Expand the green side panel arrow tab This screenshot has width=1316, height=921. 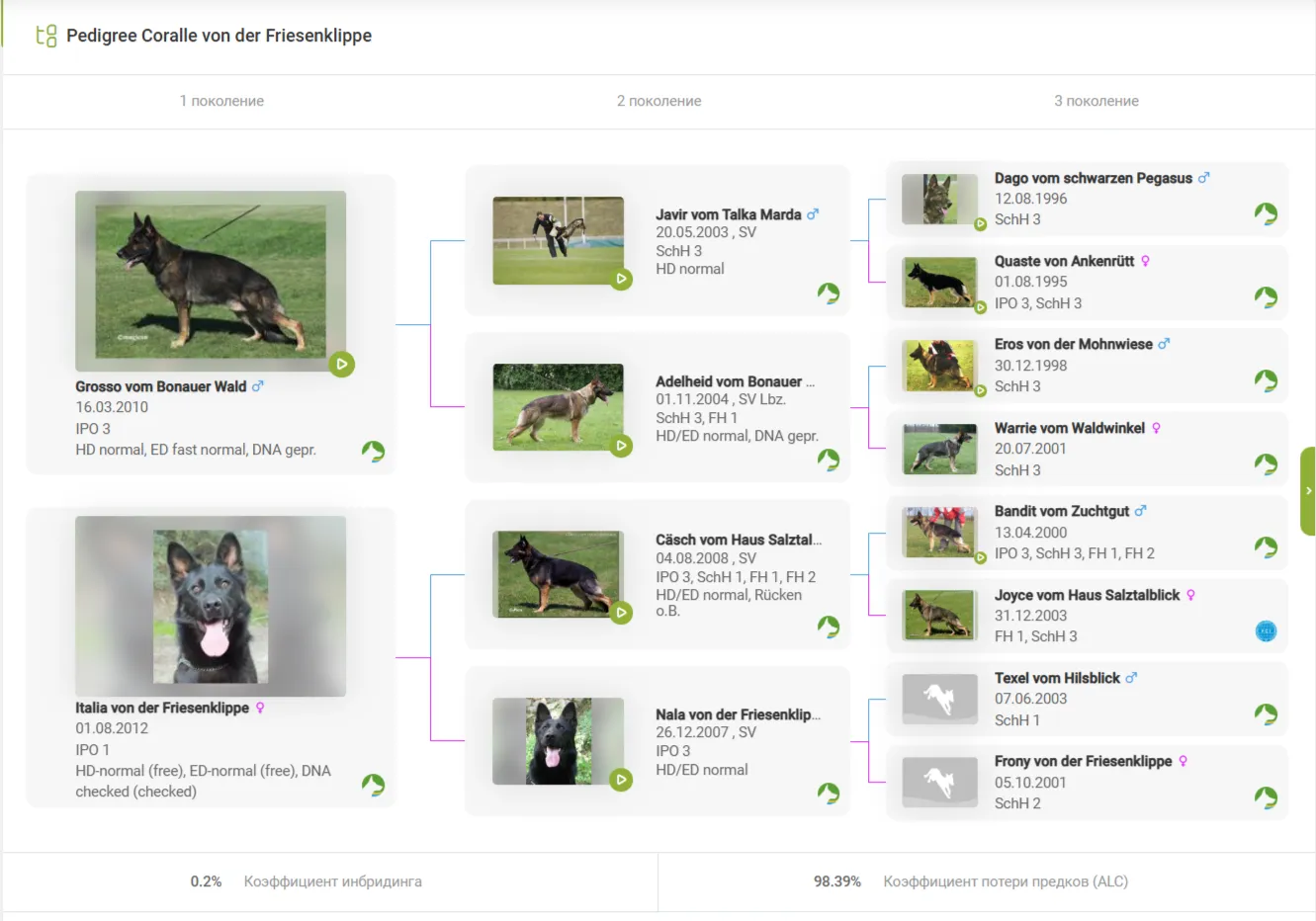tap(1308, 491)
